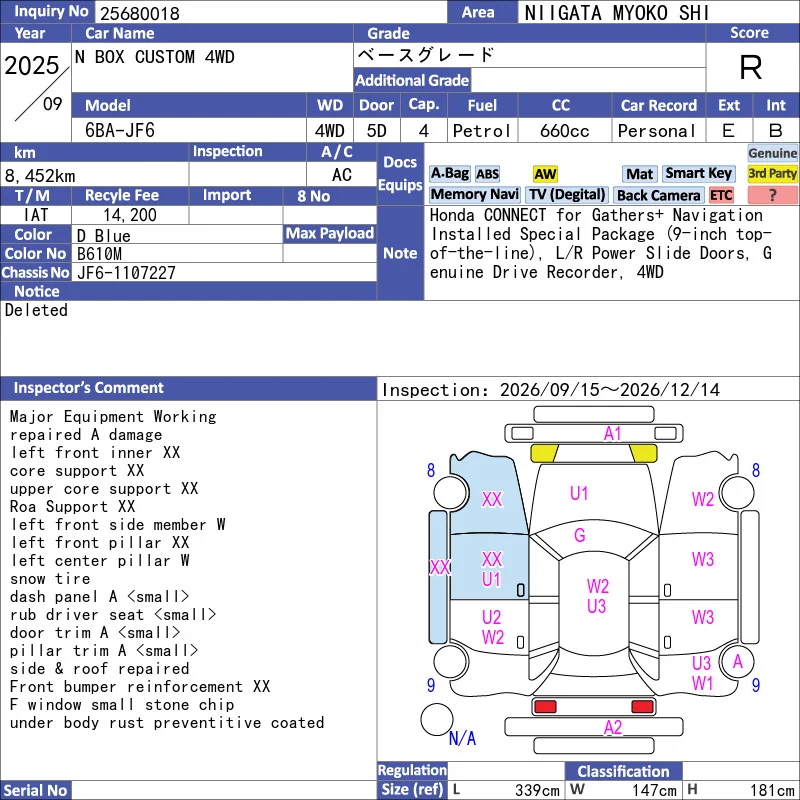The height and width of the screenshot is (800, 800).
Task: Select the Memory Navi badge
Action: (474, 194)
